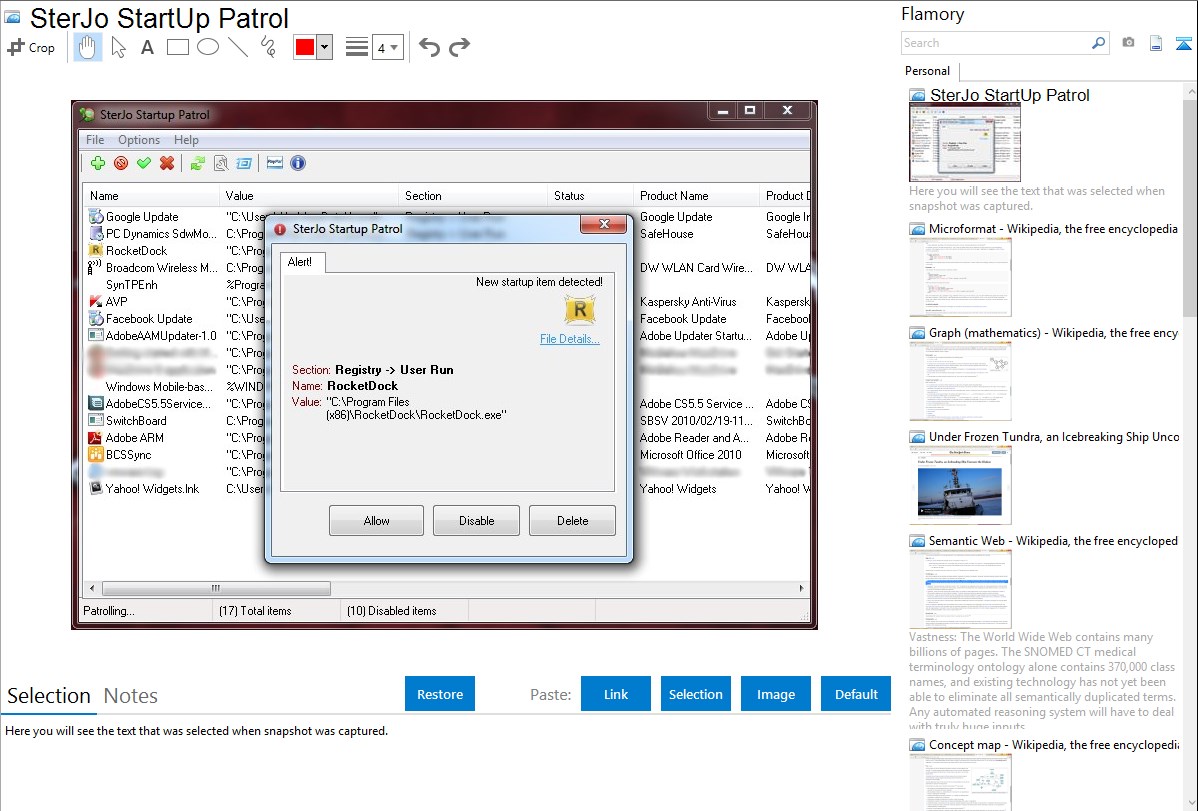The height and width of the screenshot is (811, 1198).
Task: Open the Graph (mathematics) snapshot thumbnail
Action: coord(960,381)
